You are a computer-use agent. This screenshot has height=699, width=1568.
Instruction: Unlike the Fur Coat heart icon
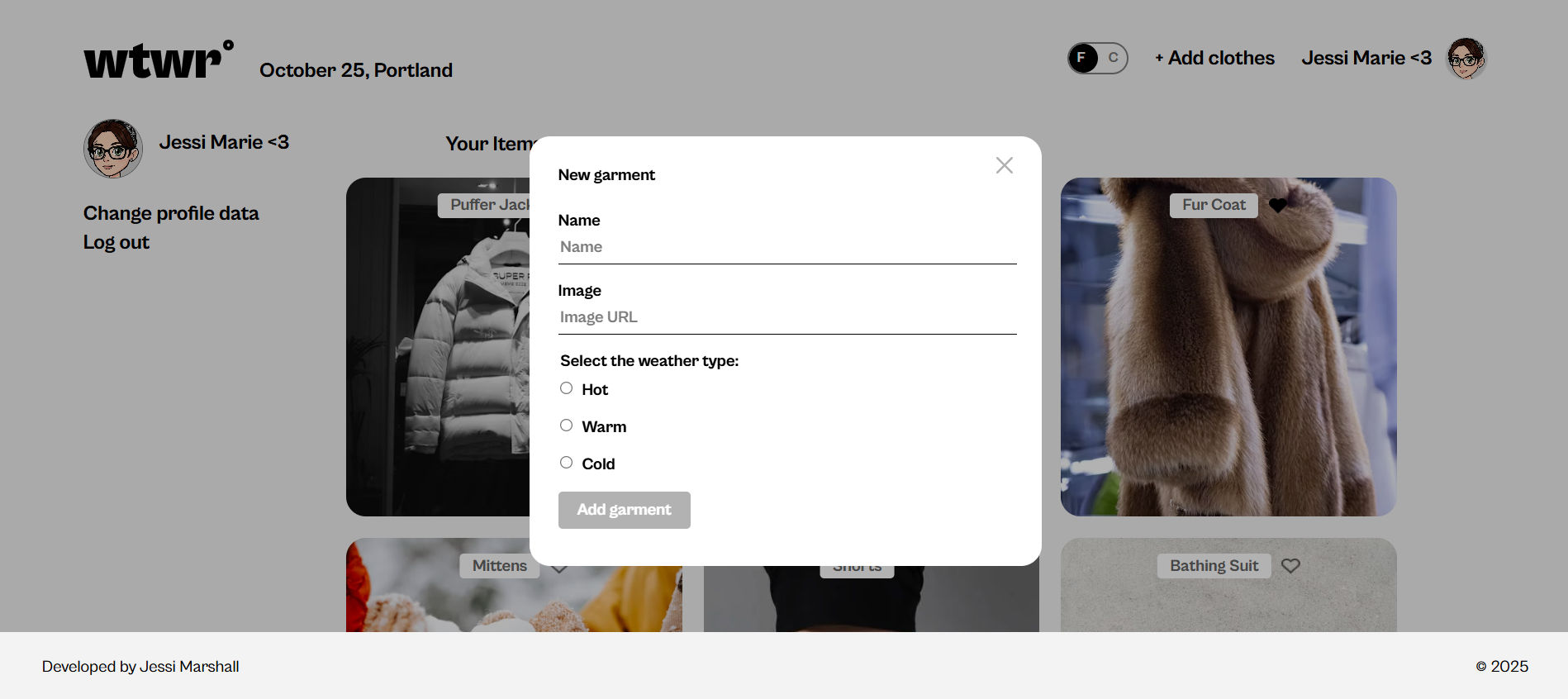(1278, 205)
